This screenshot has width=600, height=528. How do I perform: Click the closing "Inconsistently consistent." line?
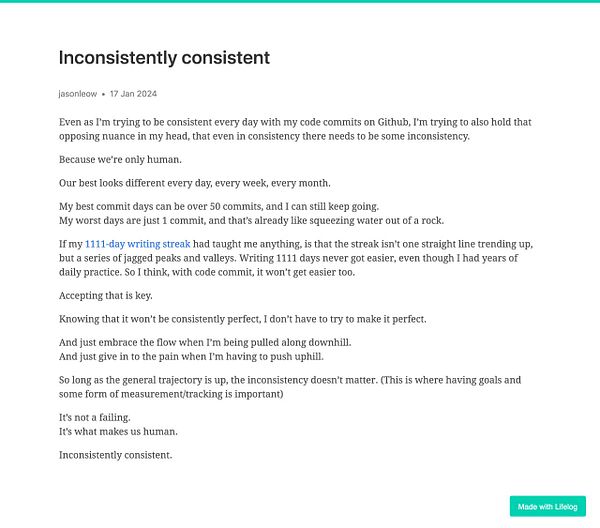click(116, 455)
